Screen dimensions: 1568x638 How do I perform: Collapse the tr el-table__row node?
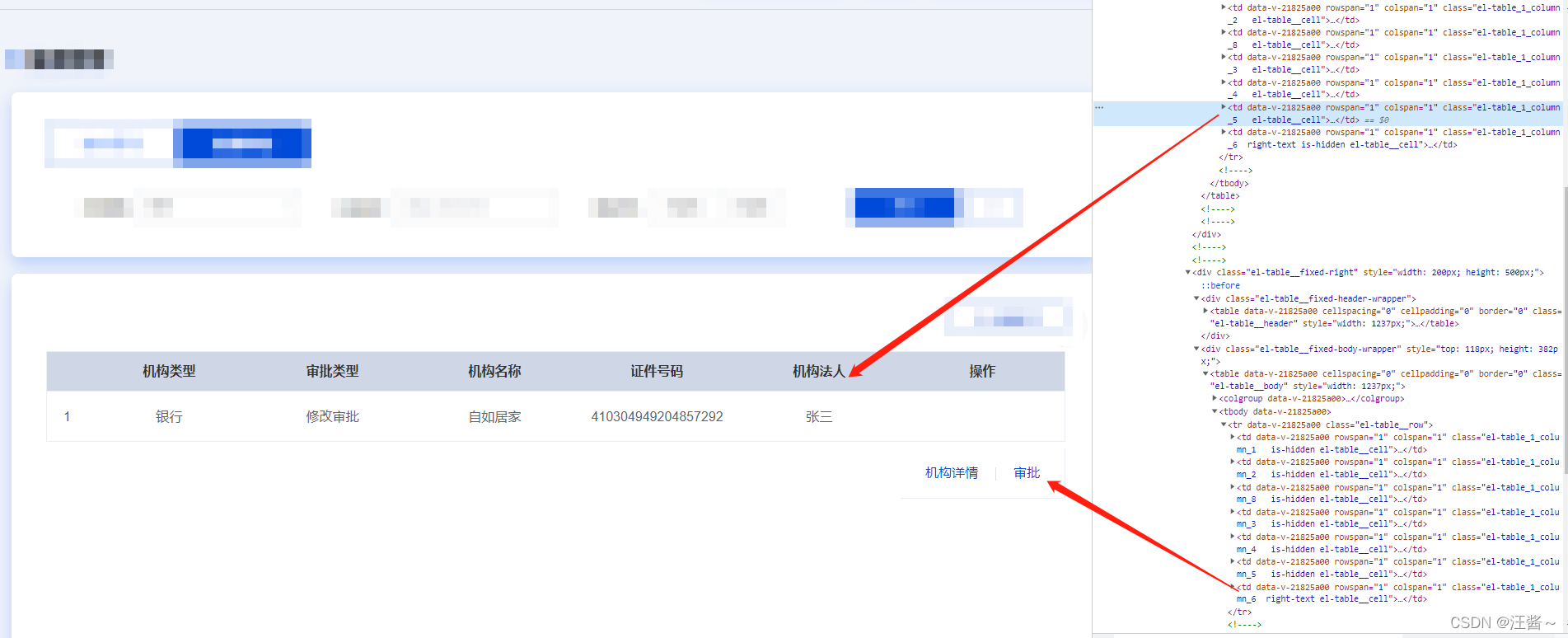click(x=1224, y=425)
